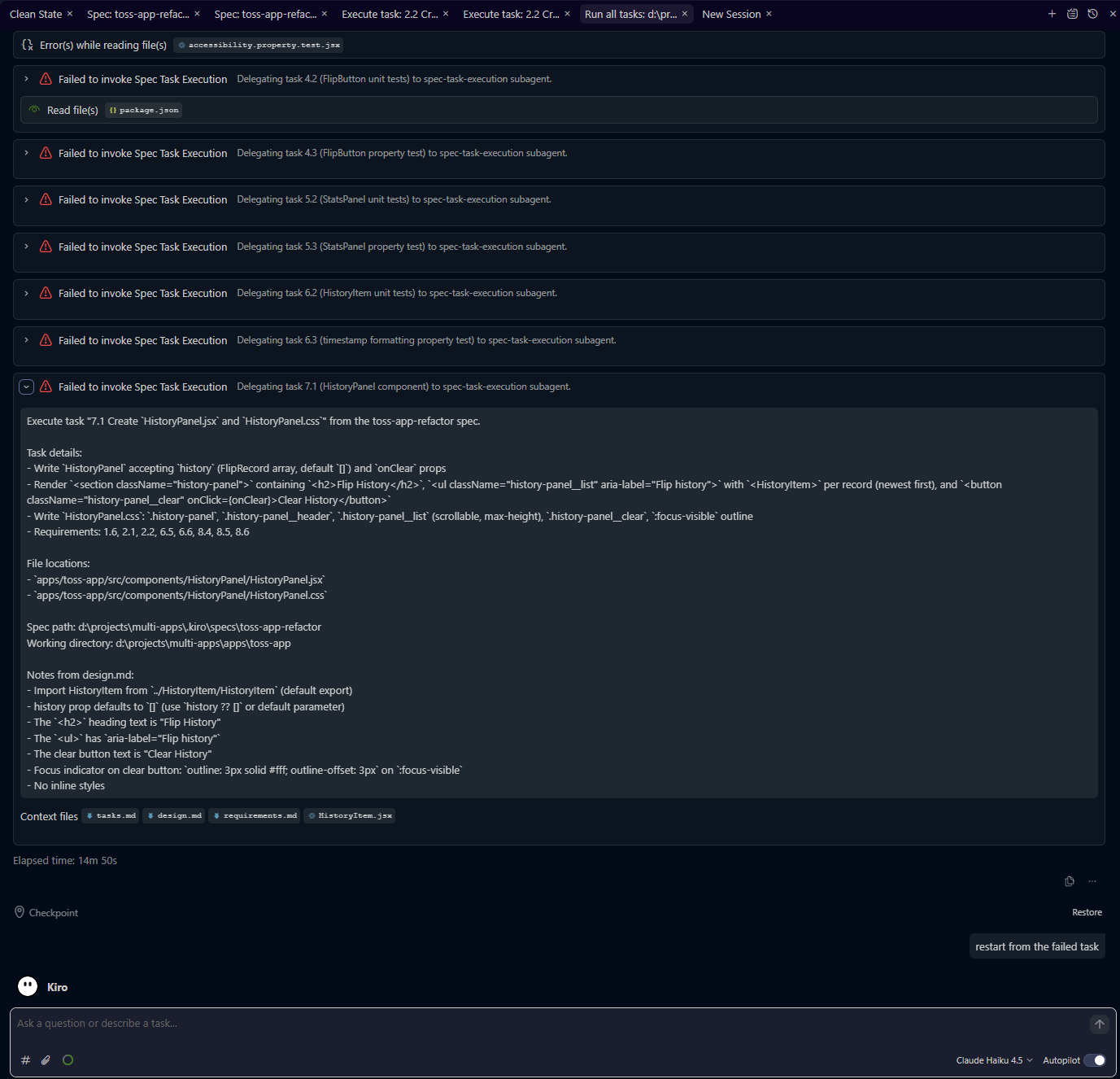Send message with the up-arrow button
The image size is (1120, 1079).
(1099, 1024)
